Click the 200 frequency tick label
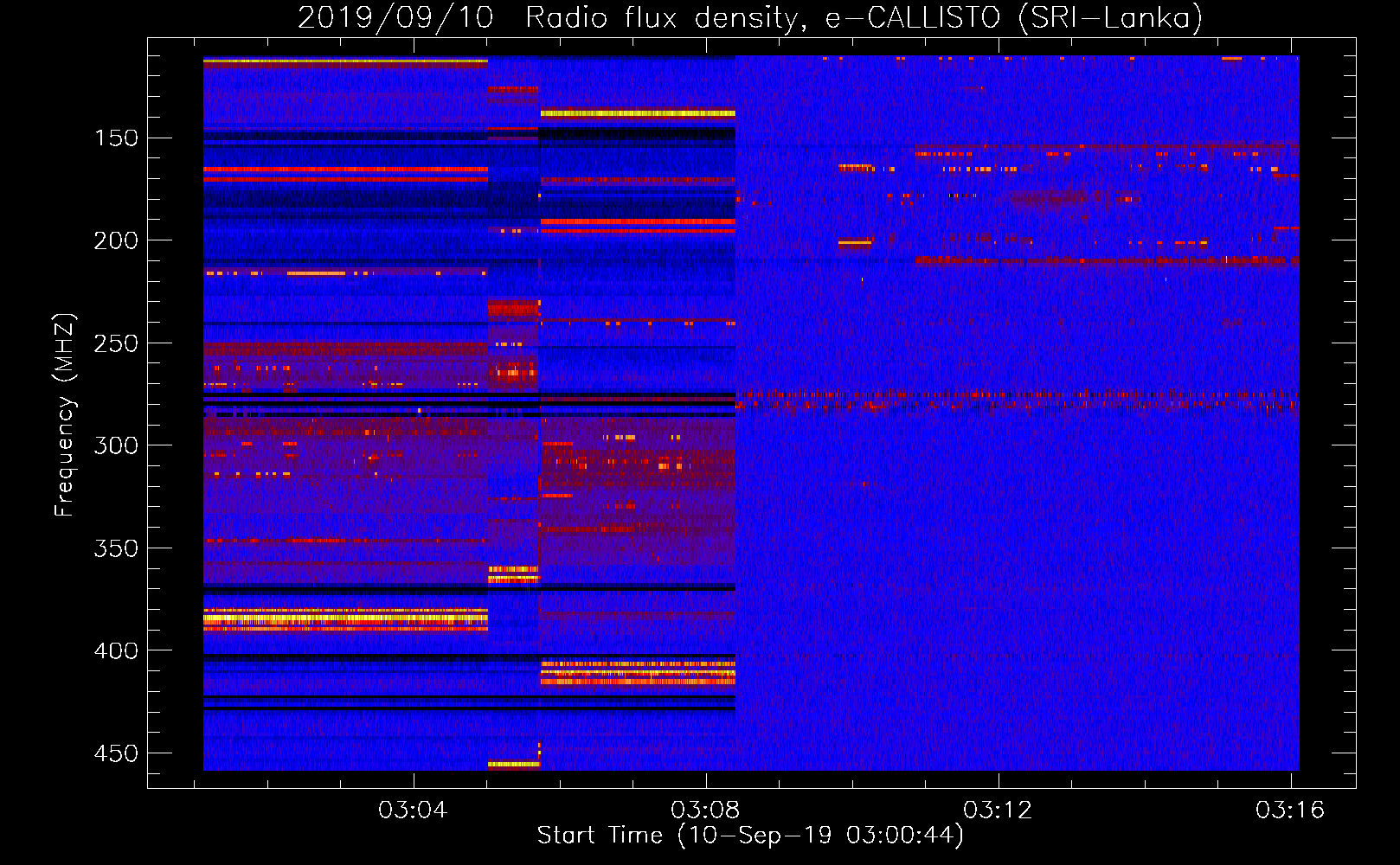 coord(116,240)
